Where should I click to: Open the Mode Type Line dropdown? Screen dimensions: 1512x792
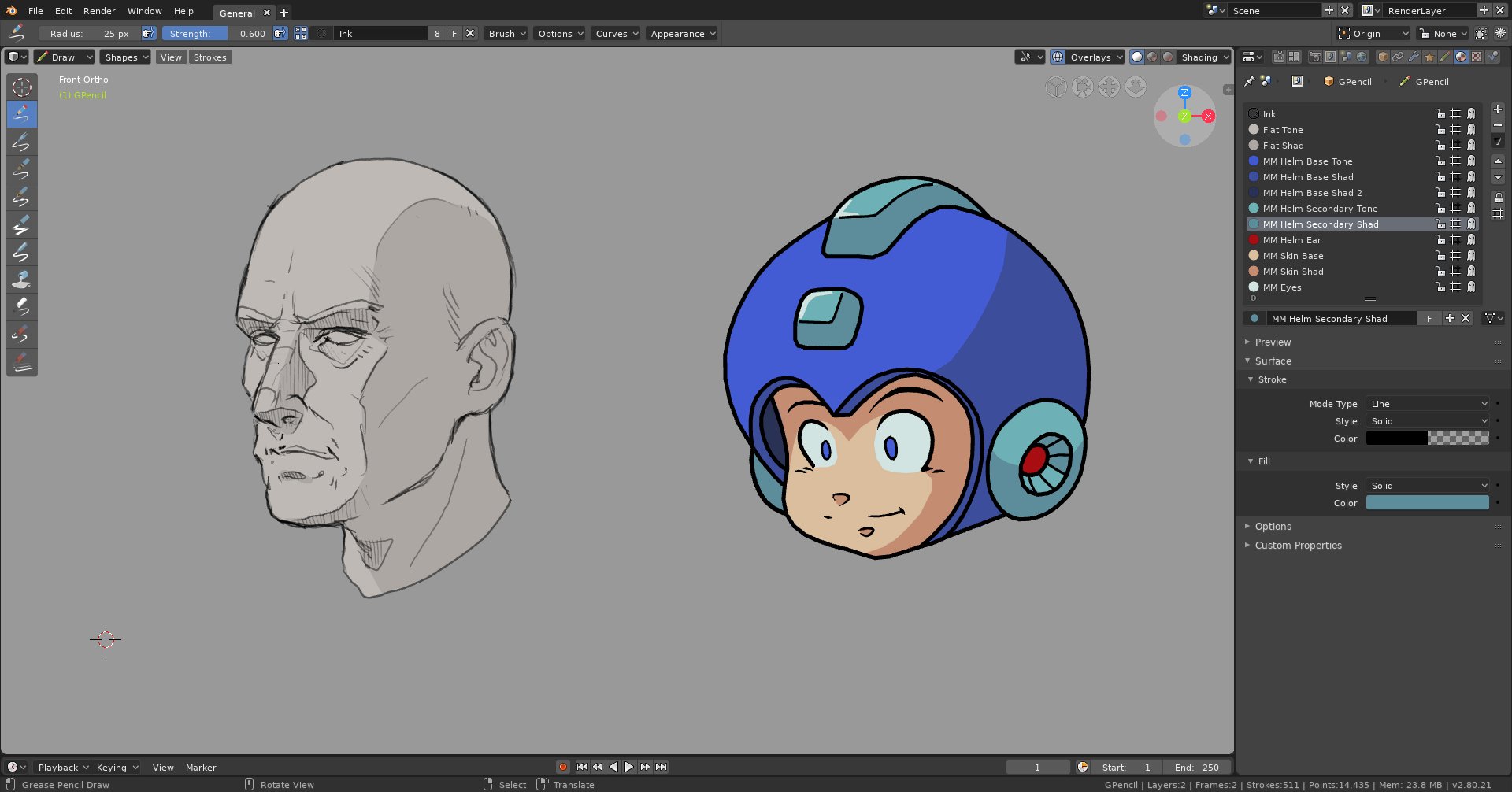[x=1428, y=404]
